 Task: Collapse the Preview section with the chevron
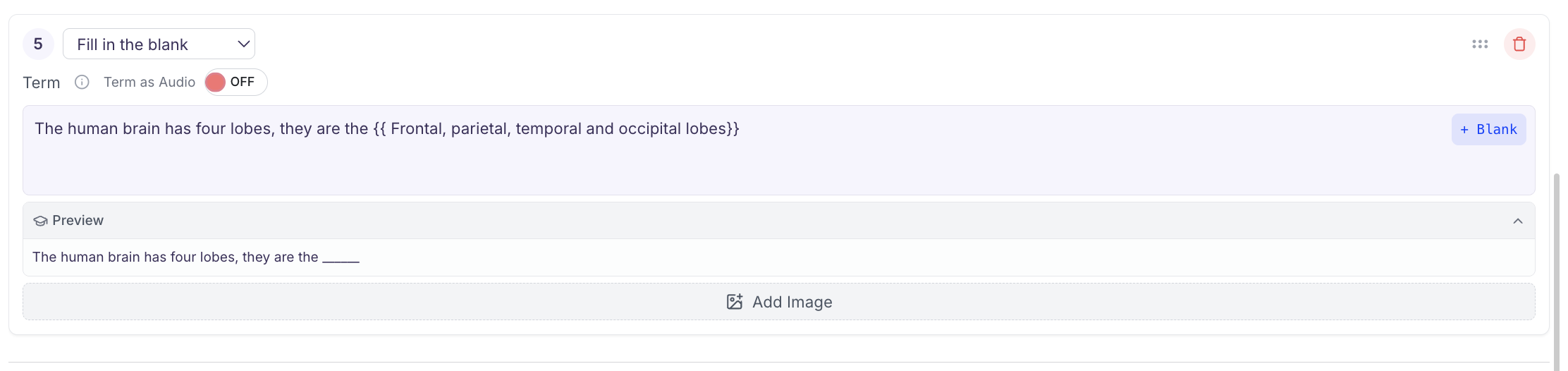(1518, 221)
